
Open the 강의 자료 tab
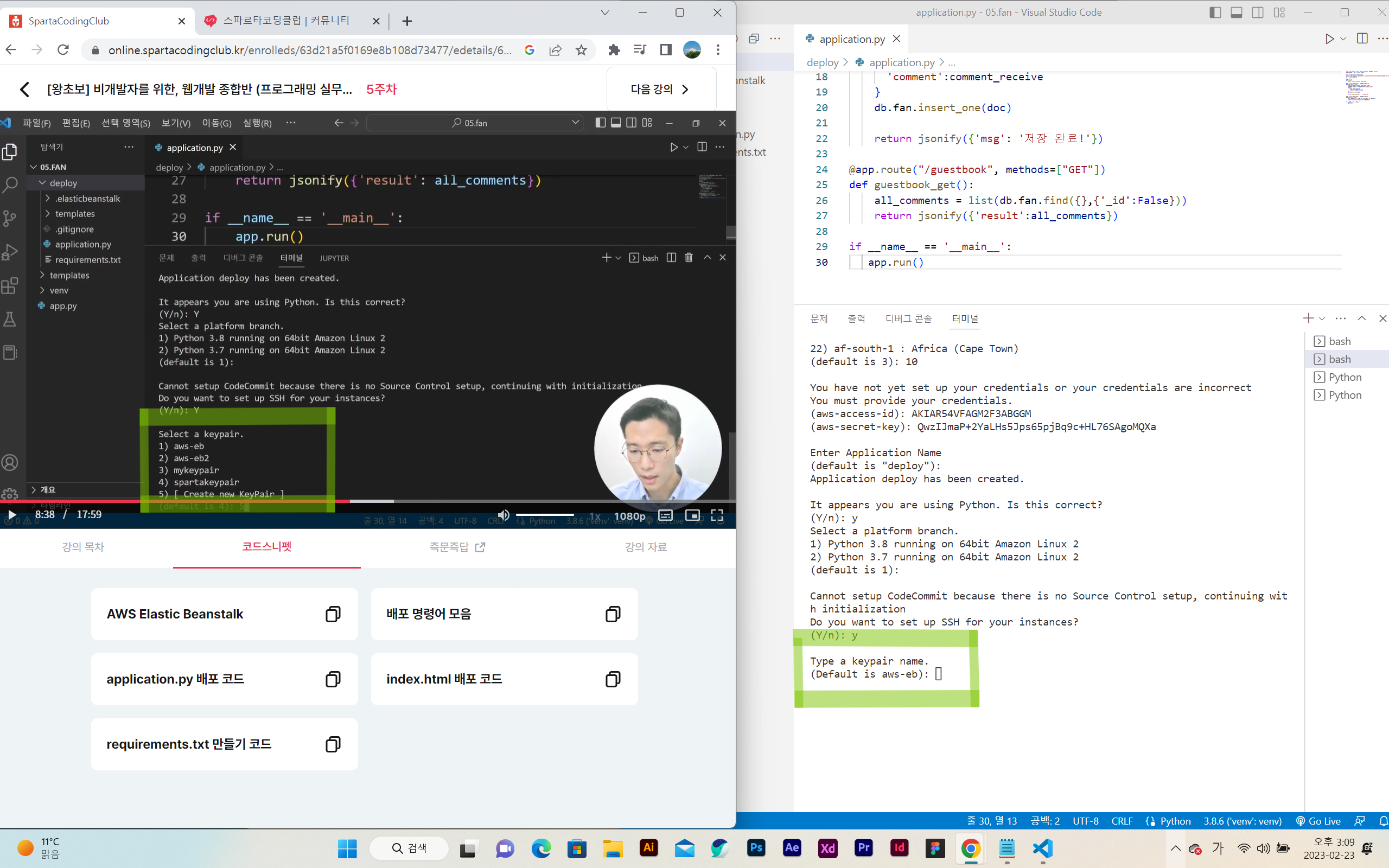pos(646,547)
